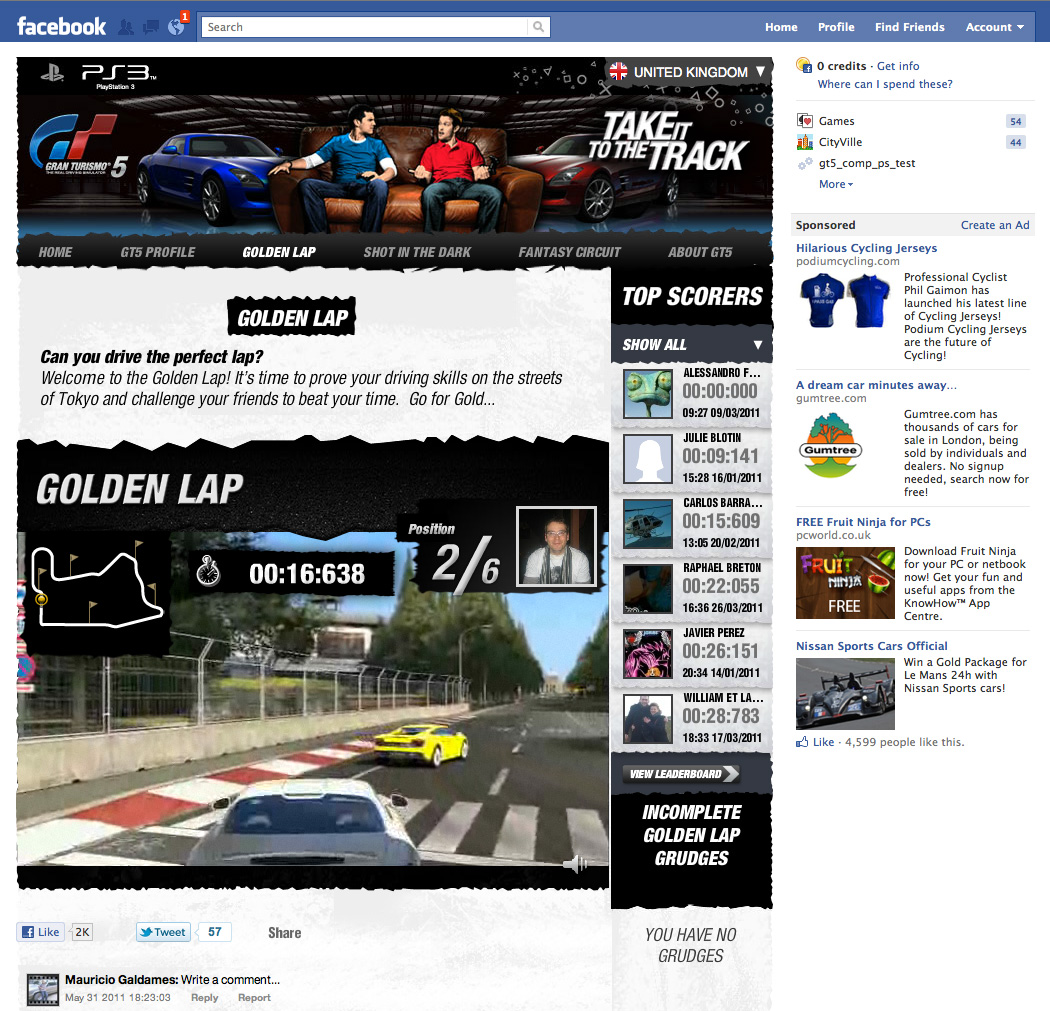Click the Create an Ad link

995,225
